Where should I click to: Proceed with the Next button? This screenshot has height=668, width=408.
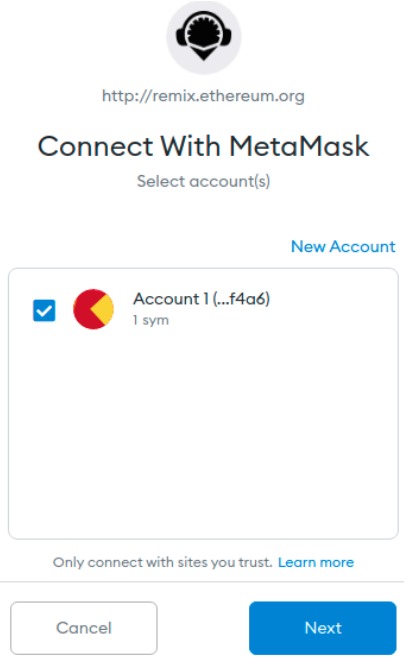[323, 628]
